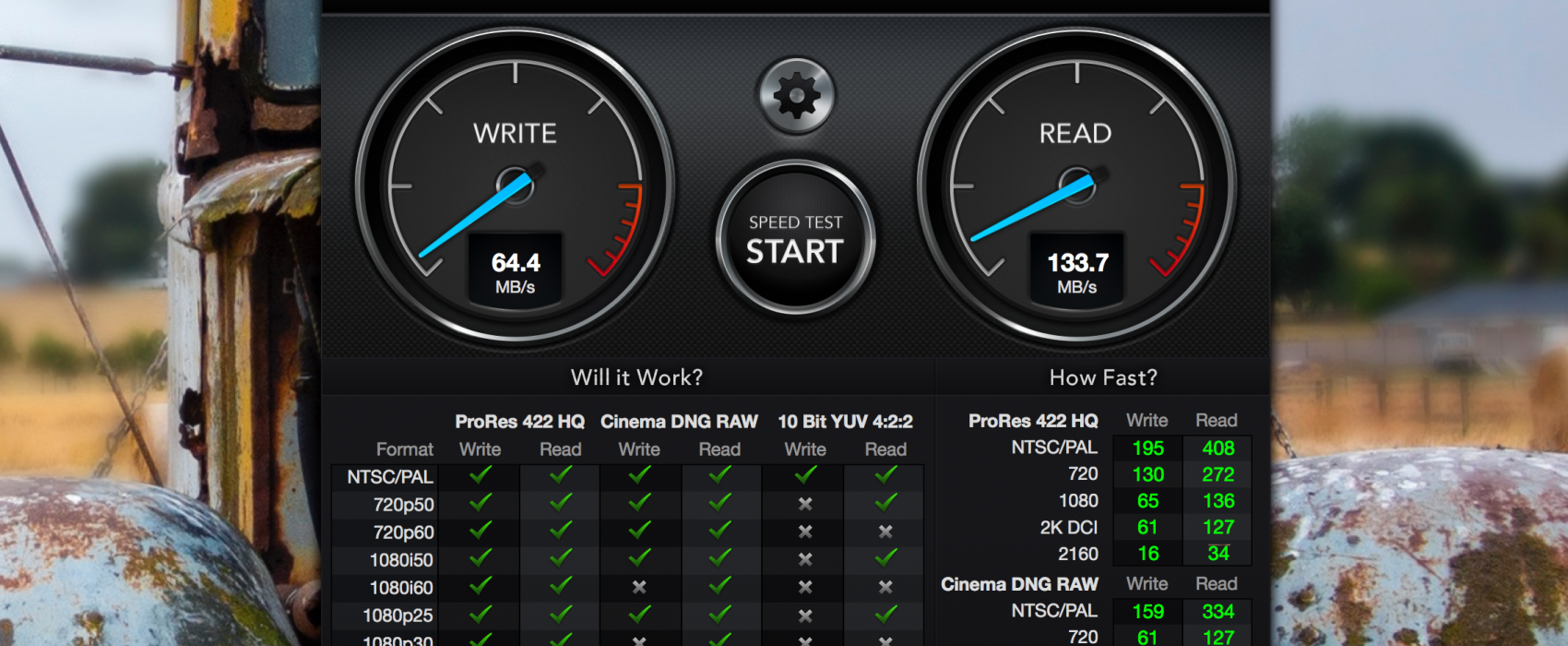Select ProRes NTSC/PAL write value 195

tap(1147, 449)
